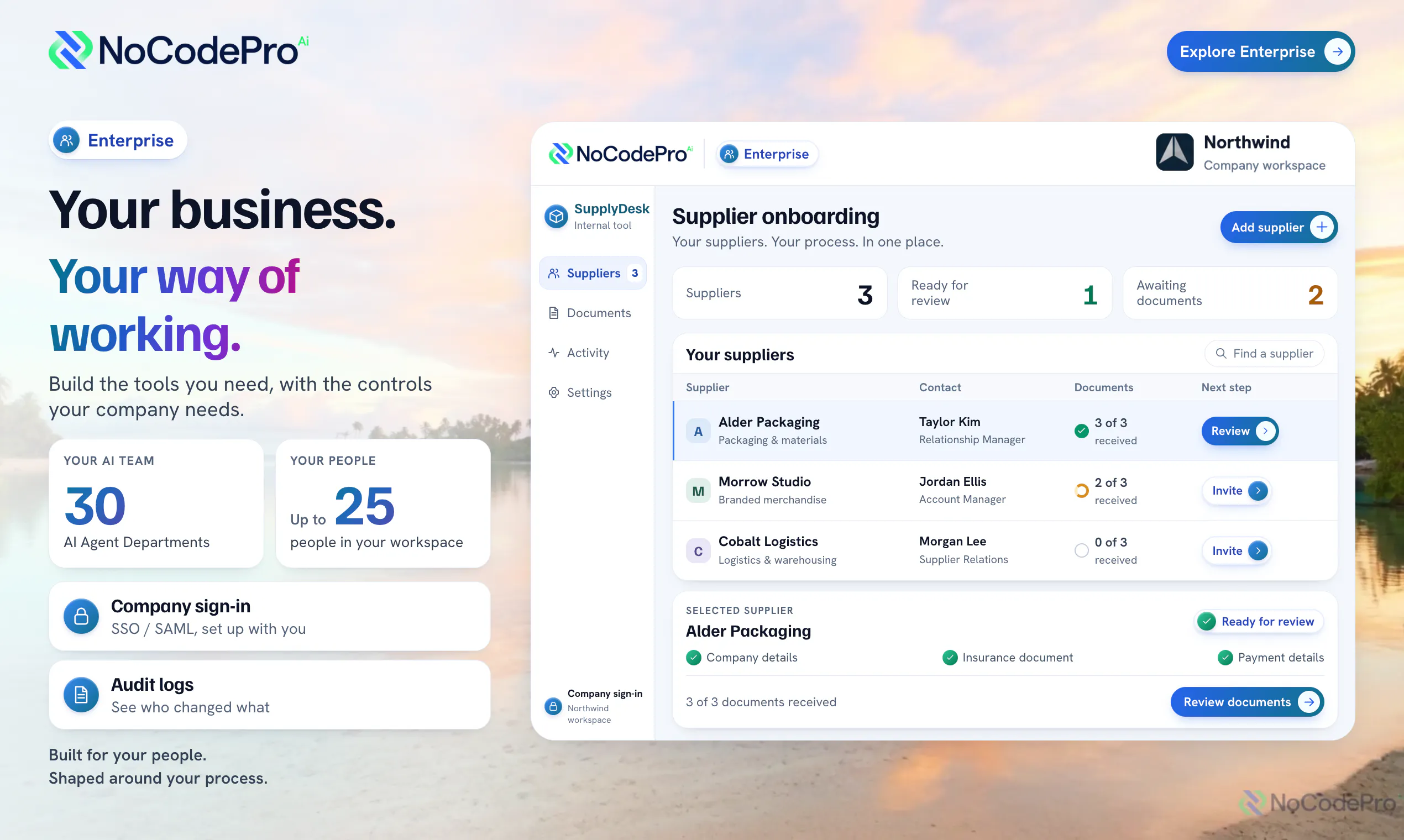The width and height of the screenshot is (1404, 840).
Task: Click the Awaiting documents stat card
Action: point(1230,293)
